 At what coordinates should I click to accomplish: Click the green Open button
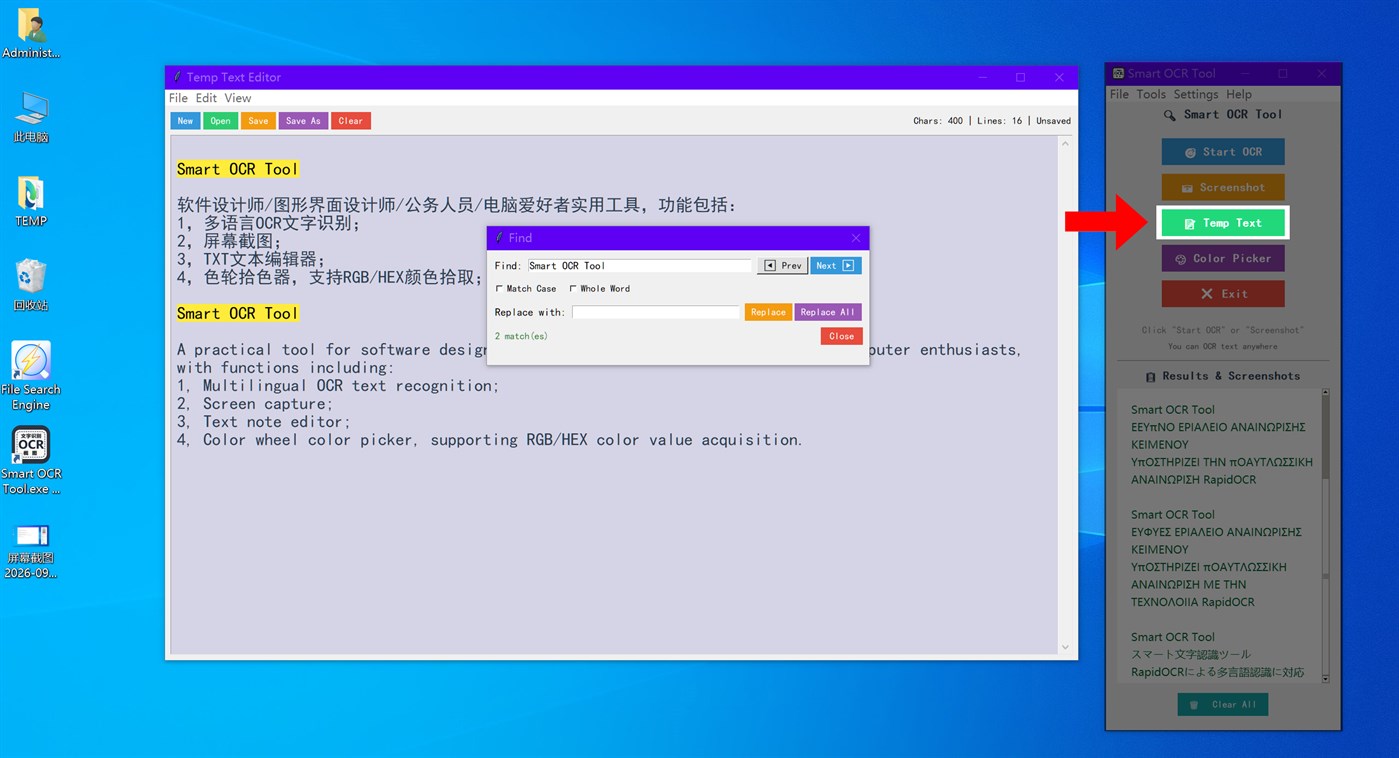[x=220, y=121]
